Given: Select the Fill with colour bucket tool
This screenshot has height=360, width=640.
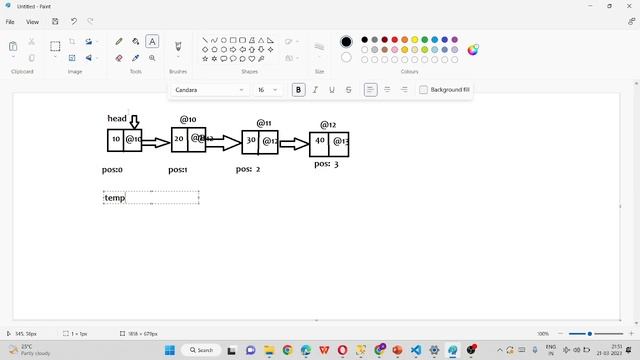Looking at the screenshot, I should (x=136, y=41).
